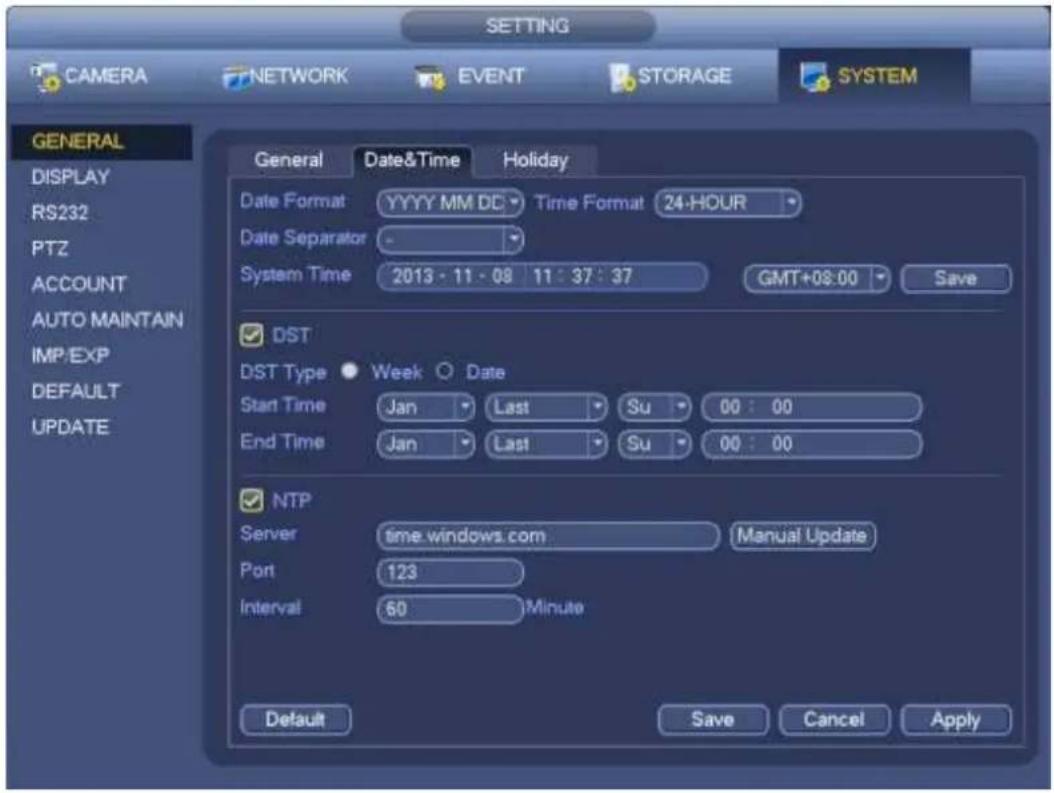Click the Camera settings icon

pyautogui.click(x=45, y=77)
